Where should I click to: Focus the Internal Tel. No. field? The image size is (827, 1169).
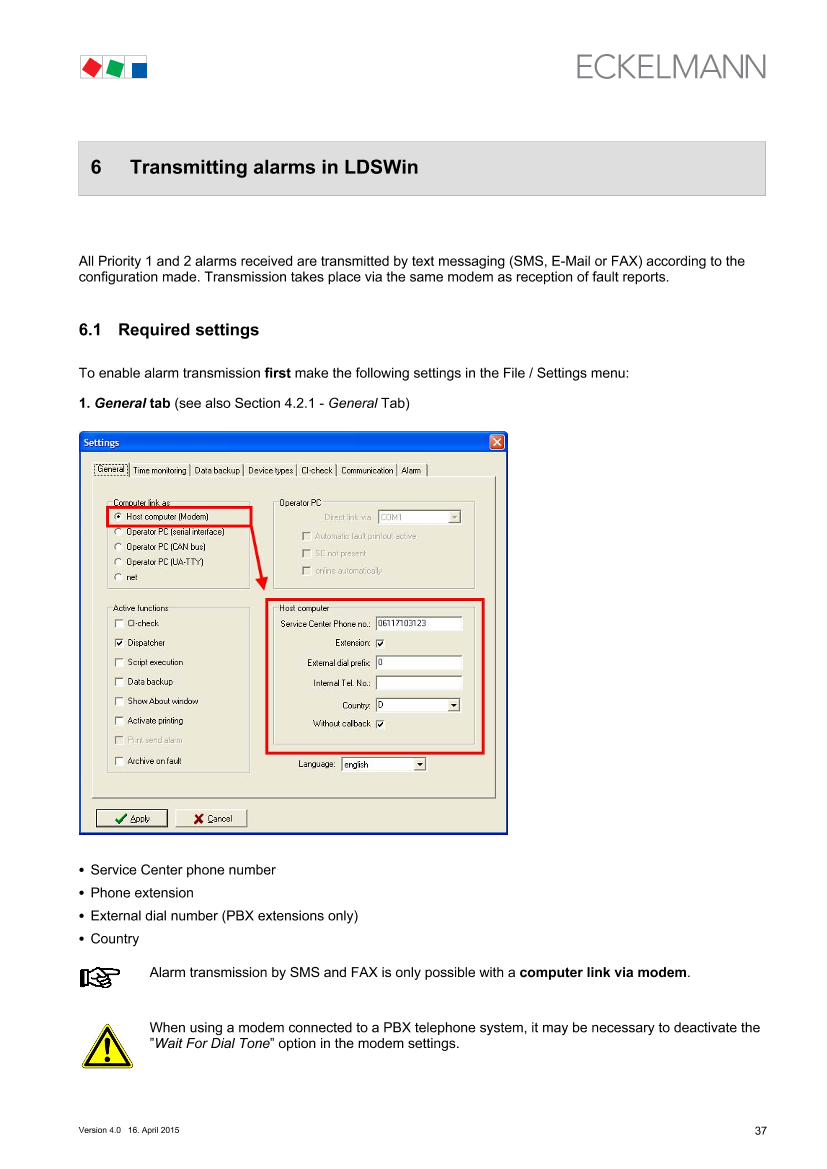(x=419, y=683)
